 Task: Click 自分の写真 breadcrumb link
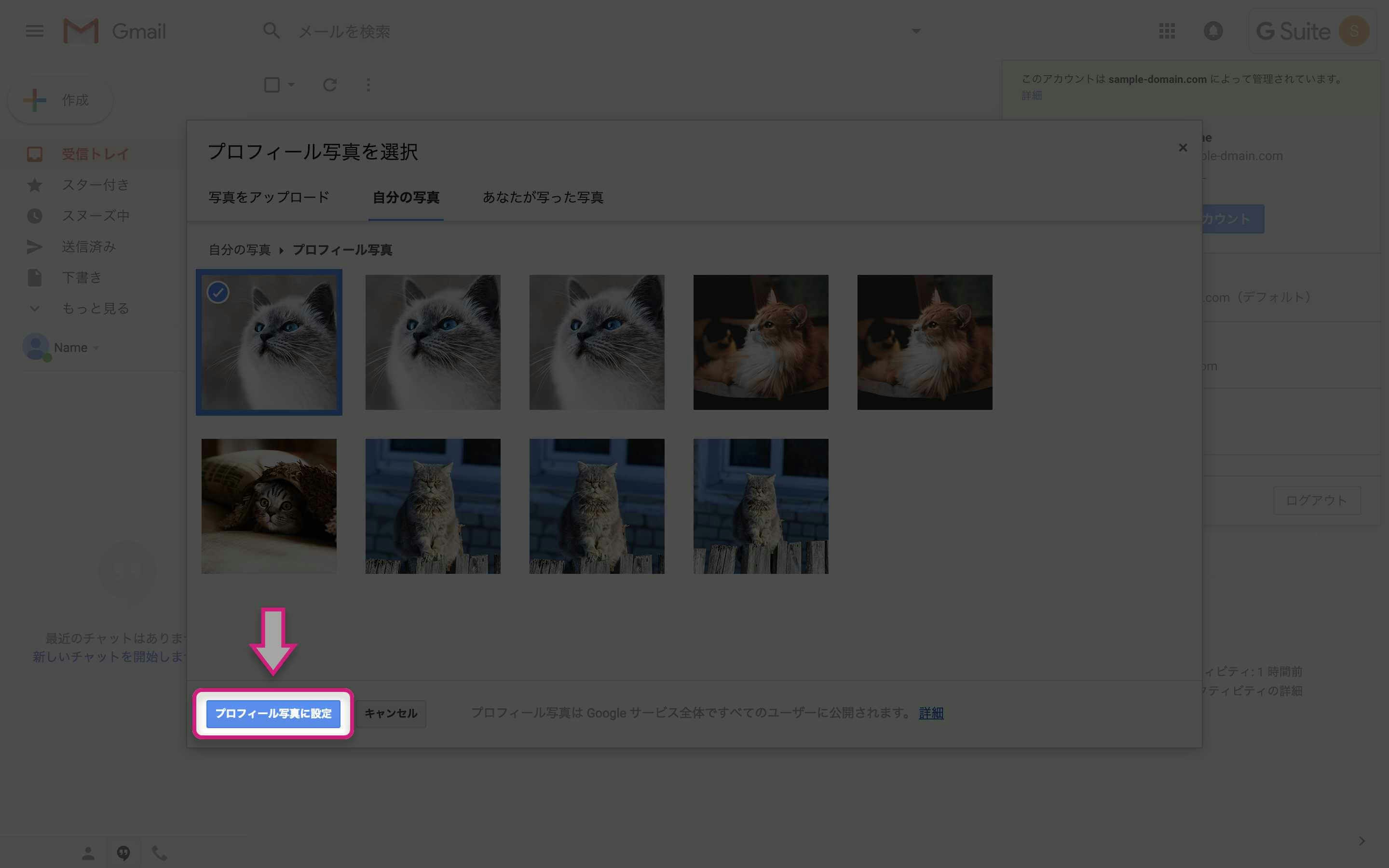239,250
